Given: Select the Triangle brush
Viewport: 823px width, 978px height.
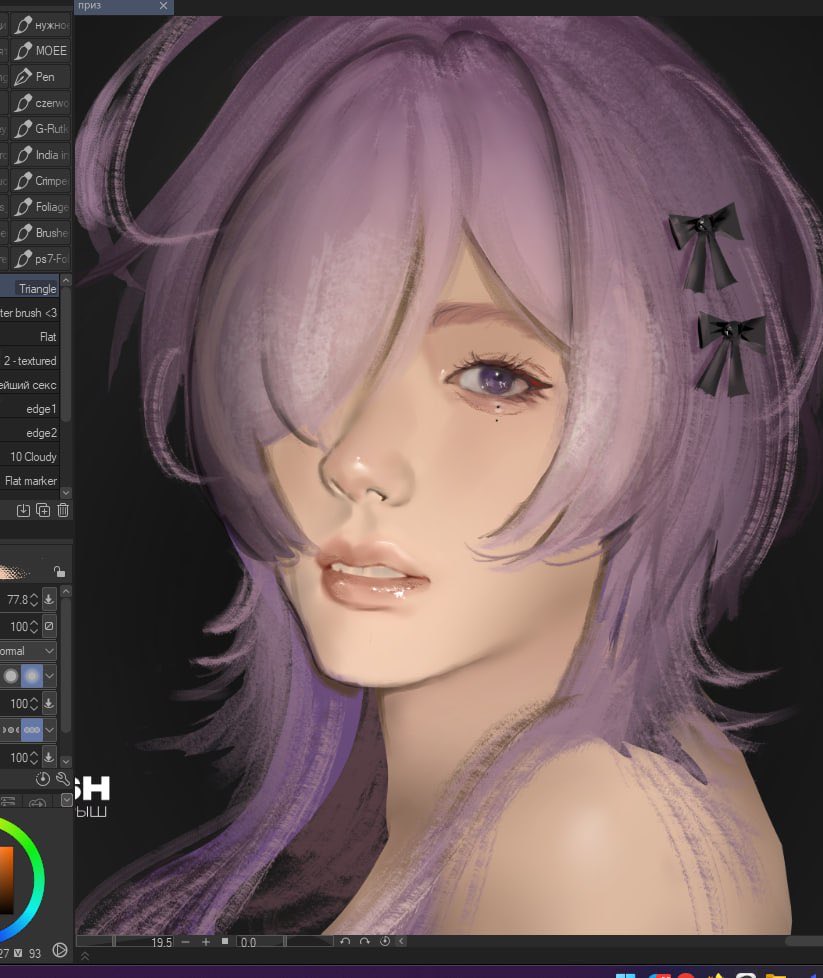Looking at the screenshot, I should click(29, 288).
